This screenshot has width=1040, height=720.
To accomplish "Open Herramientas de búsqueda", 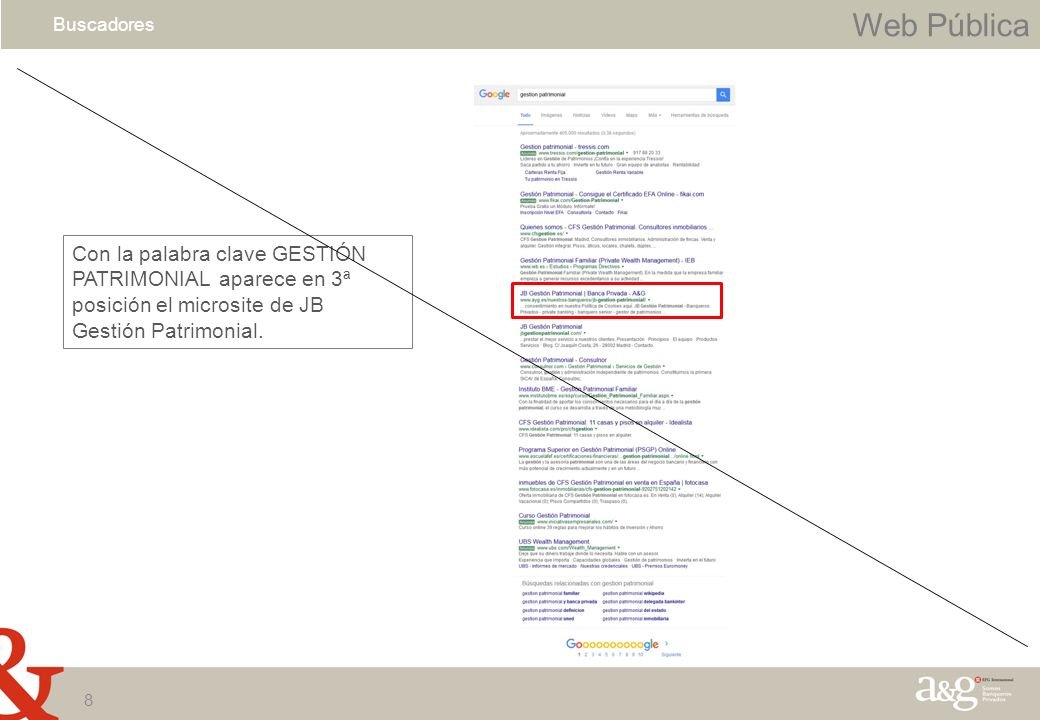I will (x=699, y=115).
